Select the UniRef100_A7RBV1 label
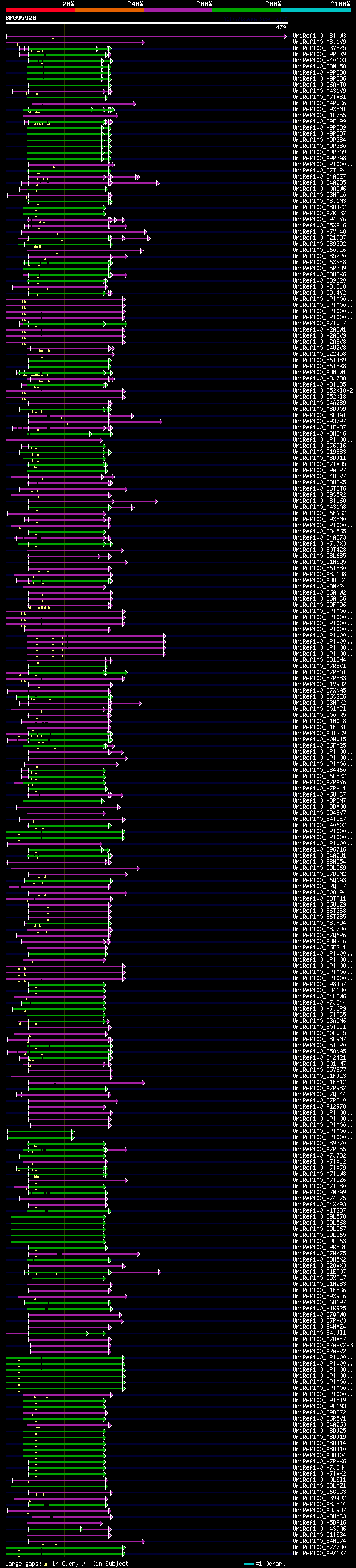The width and height of the screenshot is (356, 1568). click(319, 666)
